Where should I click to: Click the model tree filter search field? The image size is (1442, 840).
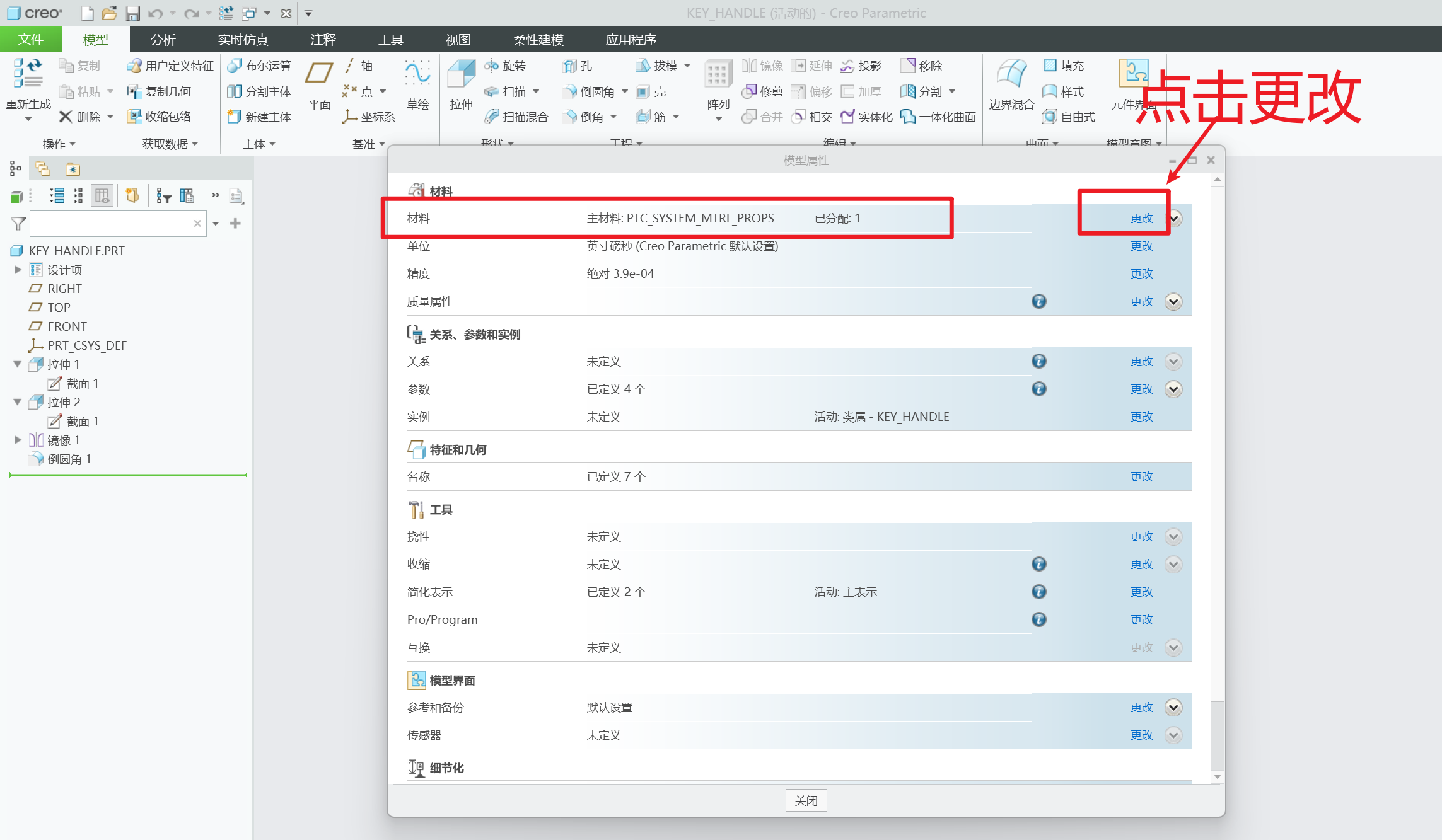[111, 224]
